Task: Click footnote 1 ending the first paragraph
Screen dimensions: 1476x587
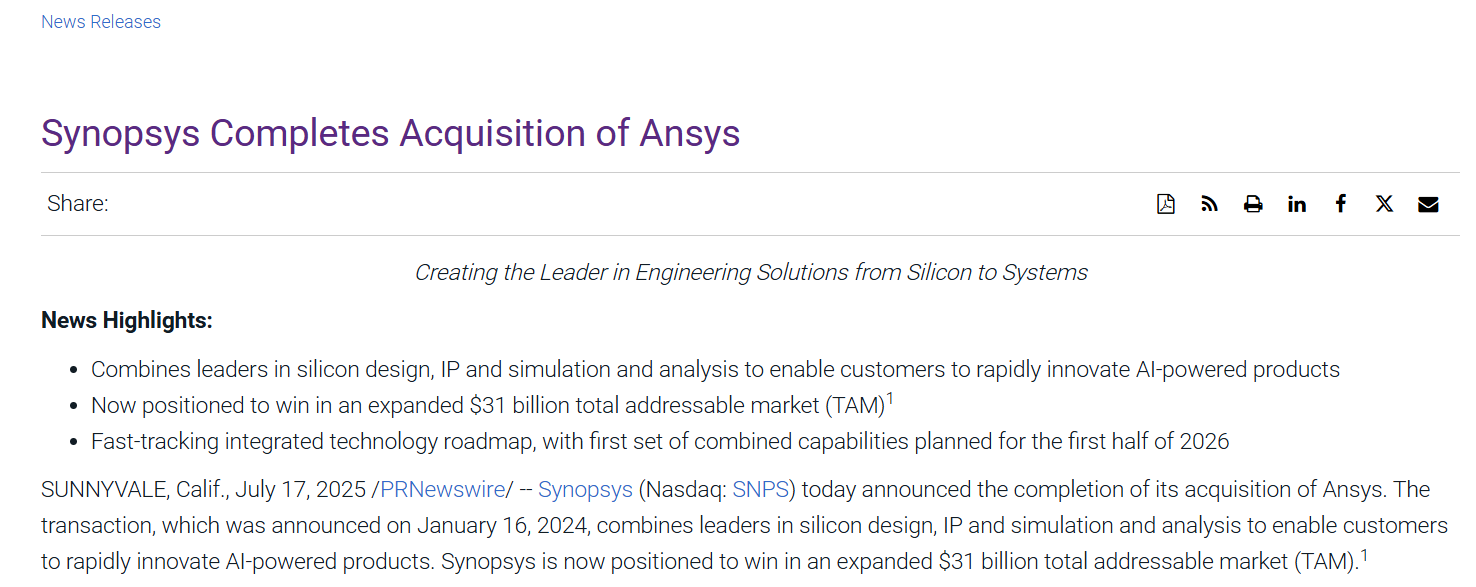Action: (1364, 556)
